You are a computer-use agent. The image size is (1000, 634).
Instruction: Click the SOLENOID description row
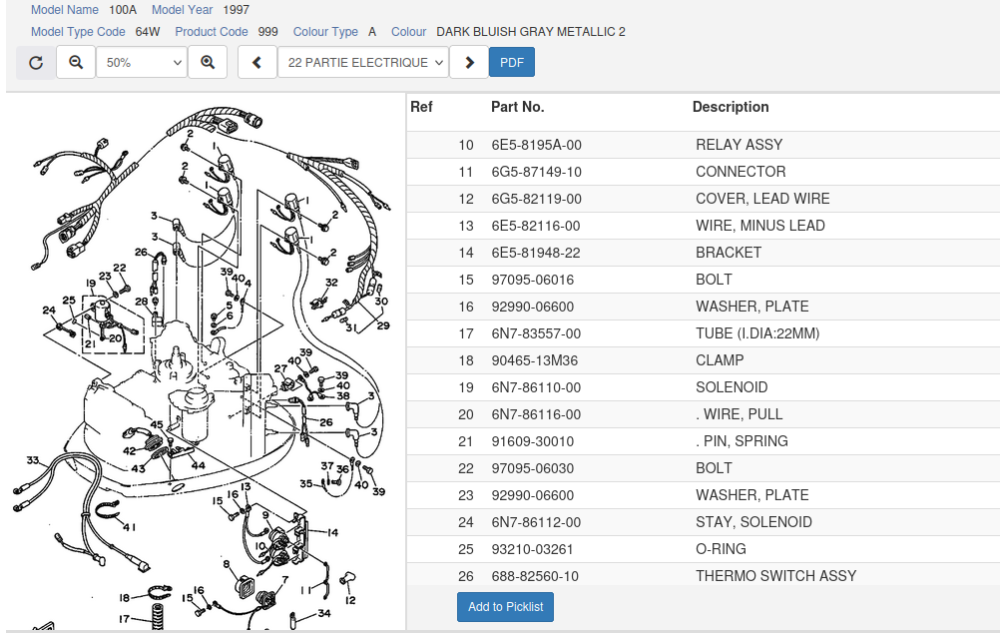(731, 388)
